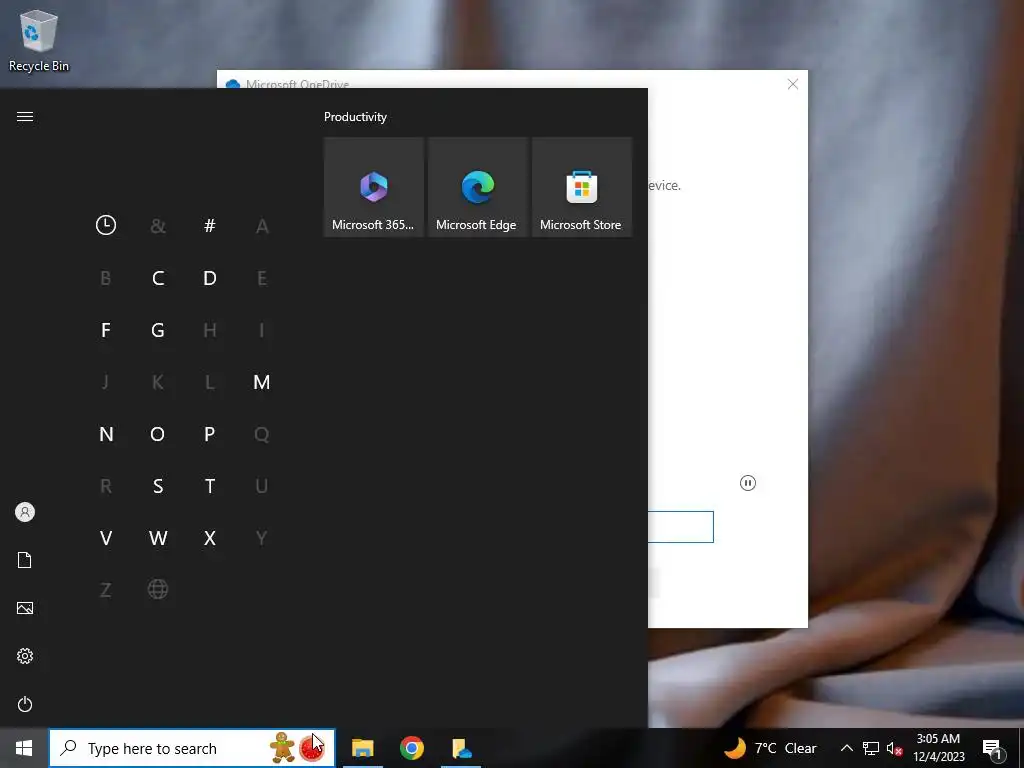This screenshot has height=768, width=1024.
Task: Open the muted volume tray icon
Action: tap(894, 748)
